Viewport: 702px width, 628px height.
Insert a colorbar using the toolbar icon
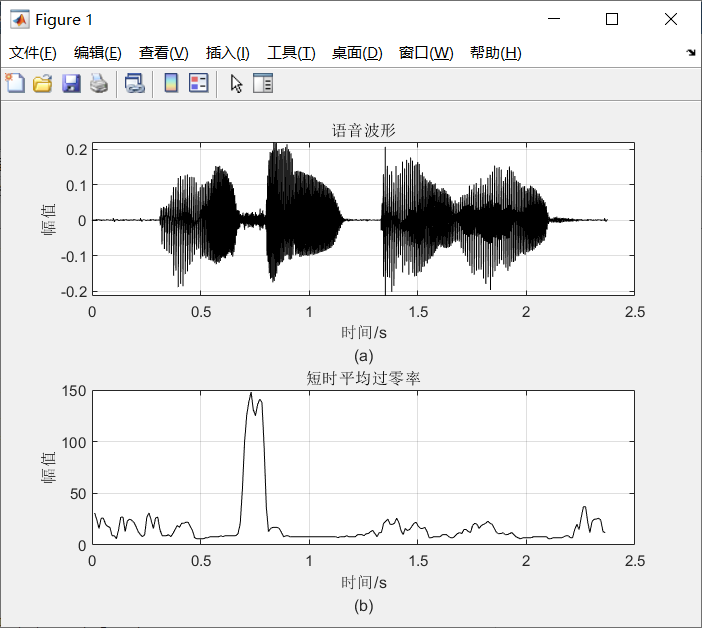[x=171, y=83]
